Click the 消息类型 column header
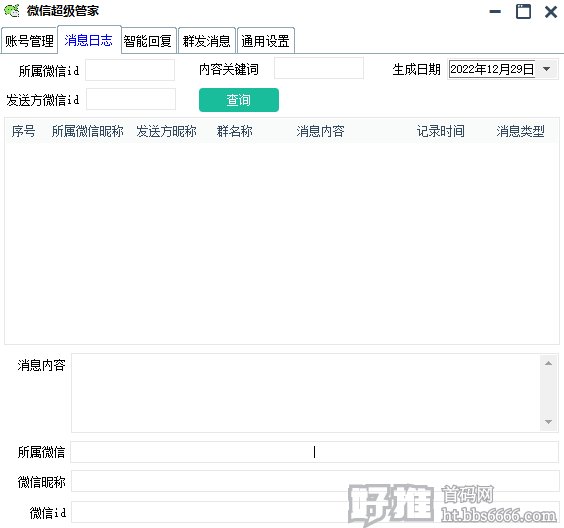 coord(520,131)
